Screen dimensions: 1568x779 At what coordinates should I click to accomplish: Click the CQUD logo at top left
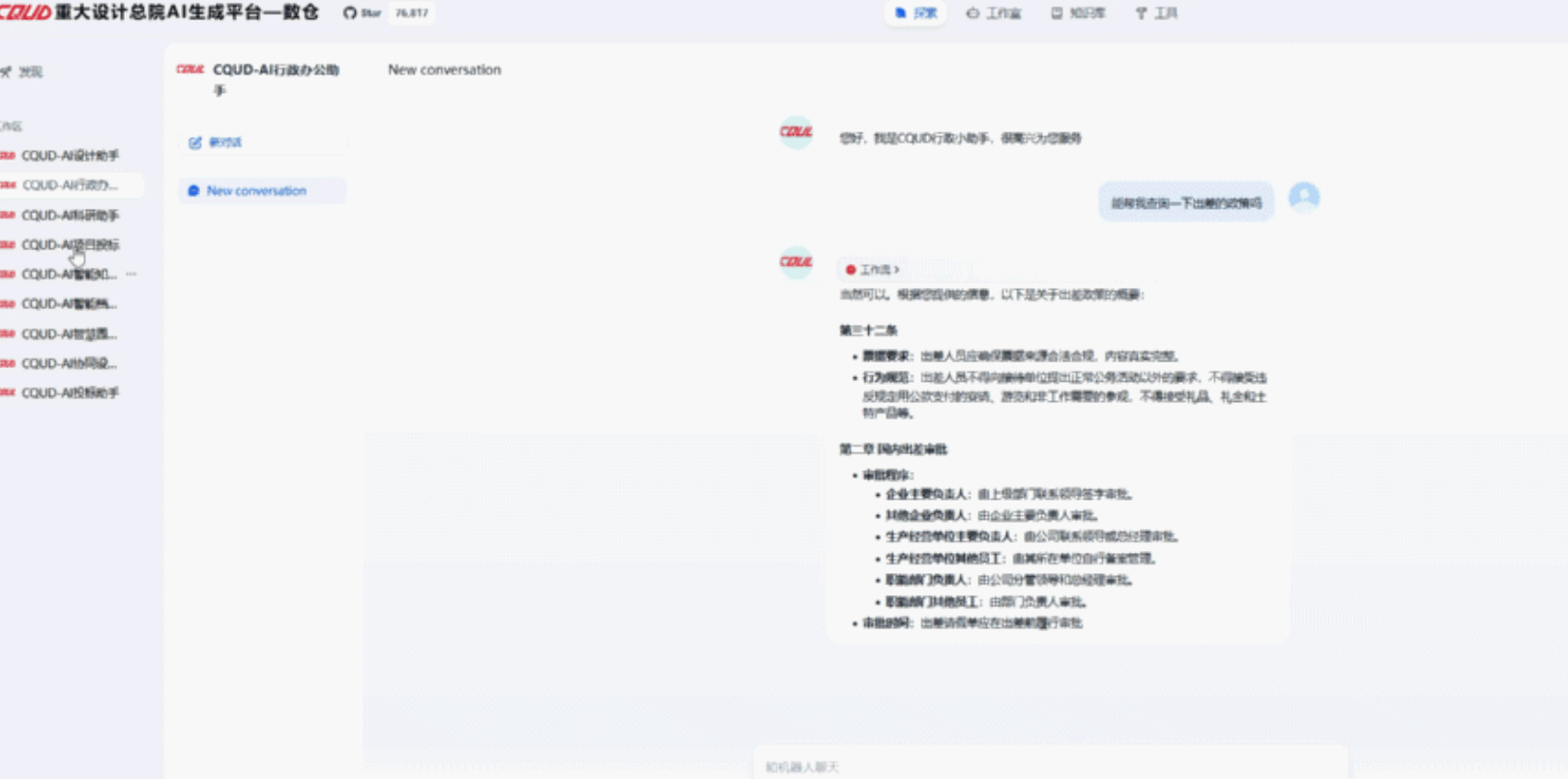26,13
